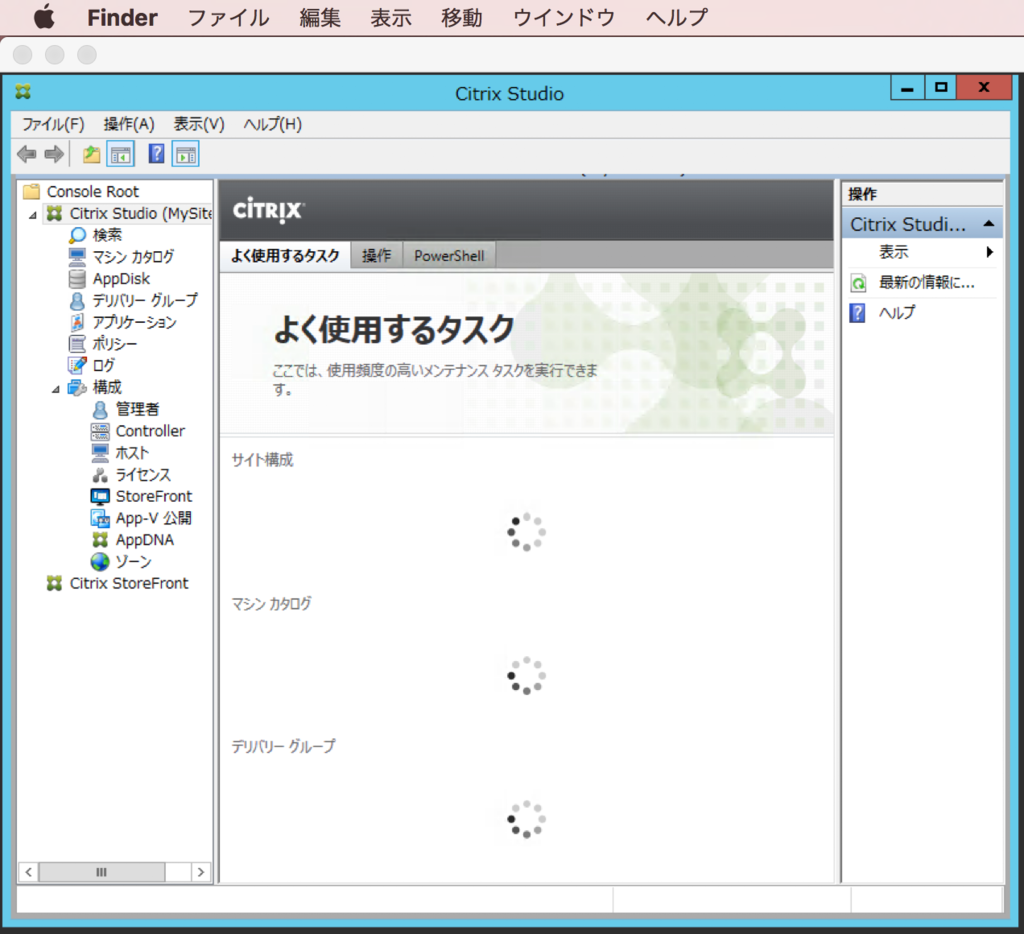Click the ライセンス icon in tree

tap(100, 475)
